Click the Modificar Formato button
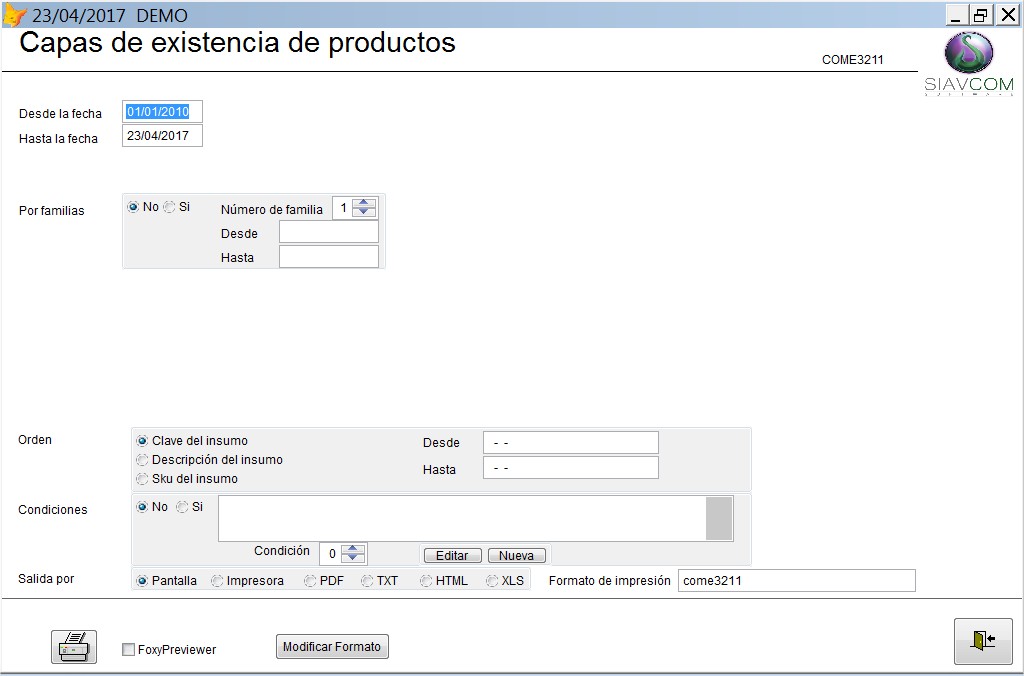Screen dimensions: 1024x676 coord(332,647)
